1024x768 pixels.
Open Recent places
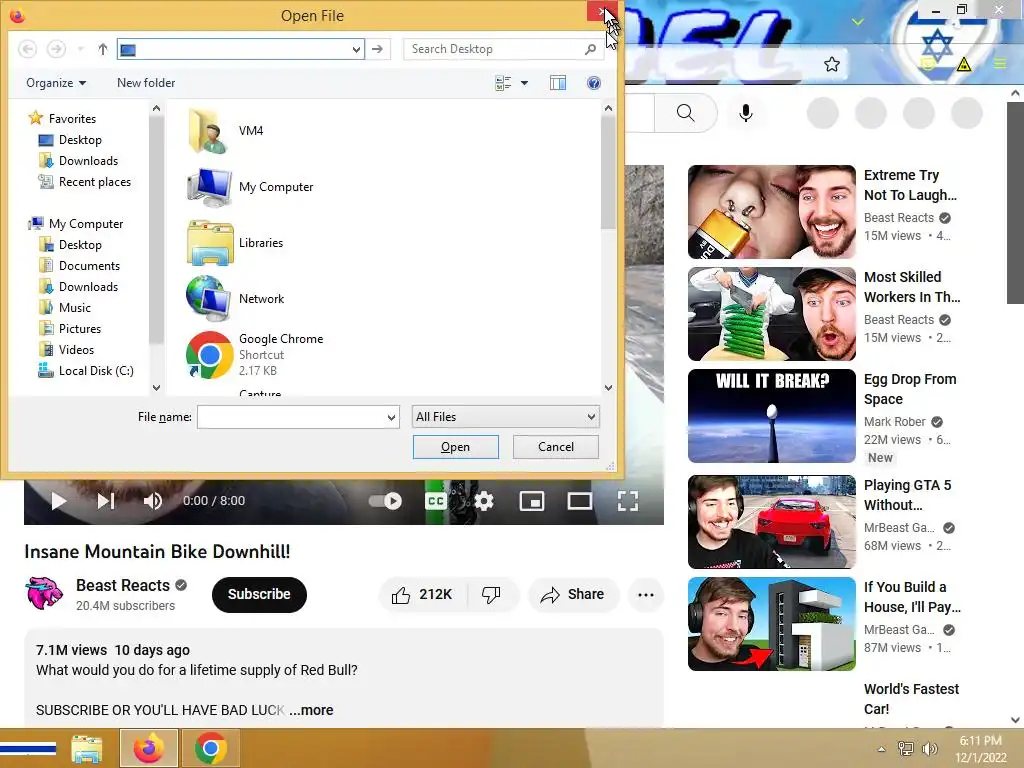pos(84,182)
